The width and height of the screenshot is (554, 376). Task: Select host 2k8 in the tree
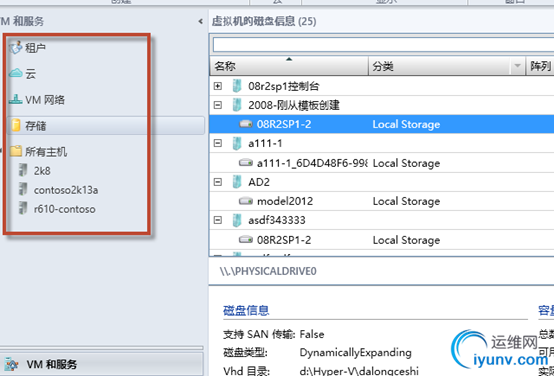[42, 171]
